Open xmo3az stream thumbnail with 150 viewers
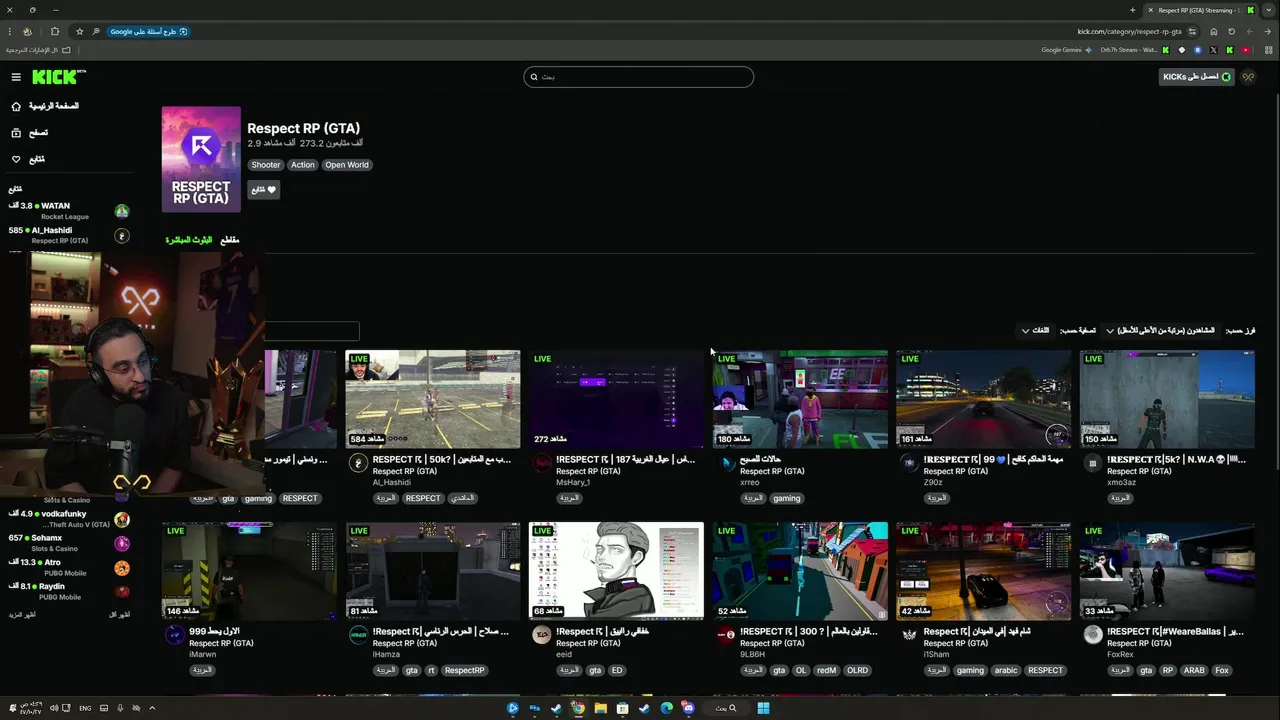The width and height of the screenshot is (1280, 720). (x=1167, y=399)
